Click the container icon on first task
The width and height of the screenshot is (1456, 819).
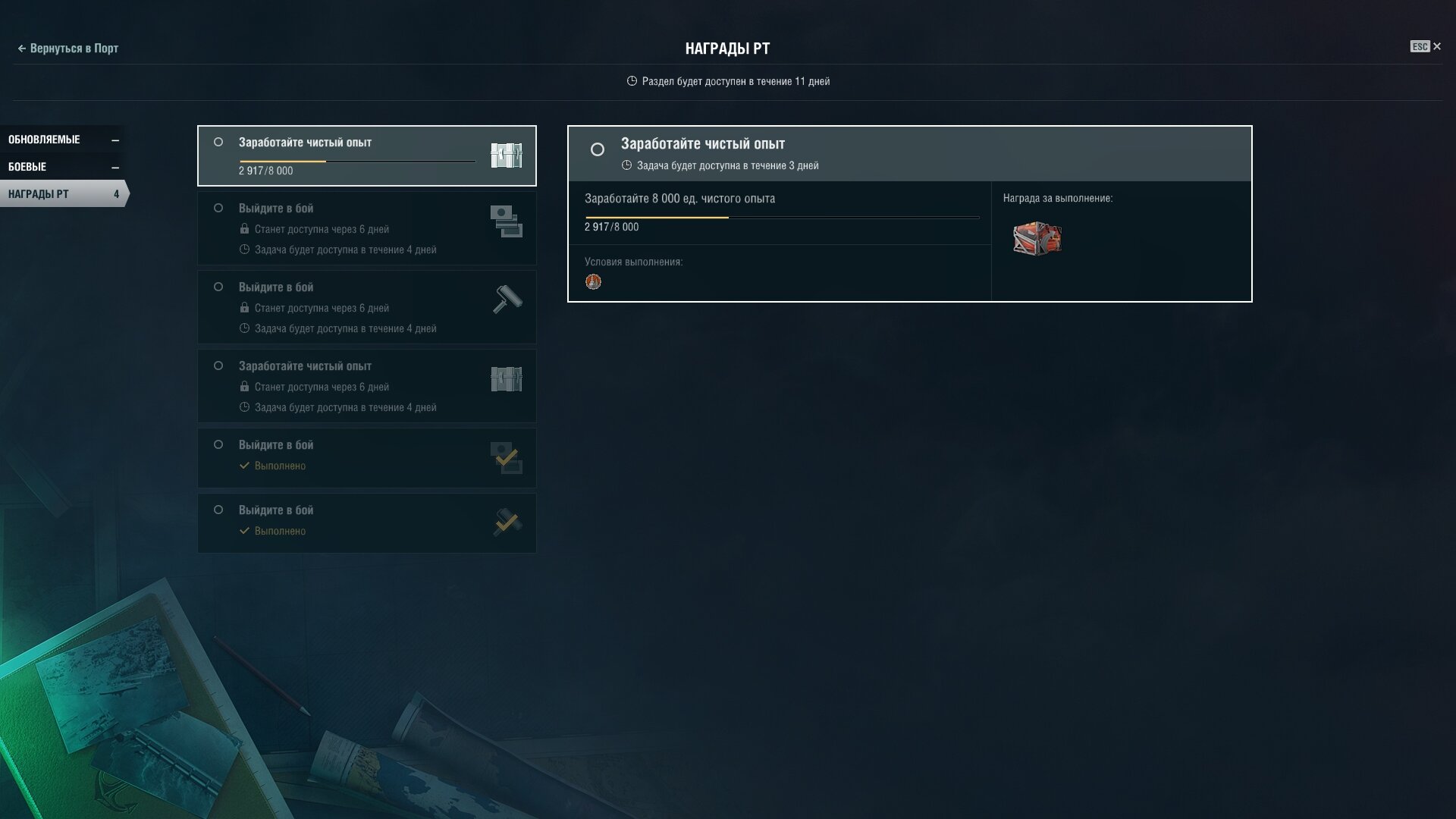(x=506, y=155)
